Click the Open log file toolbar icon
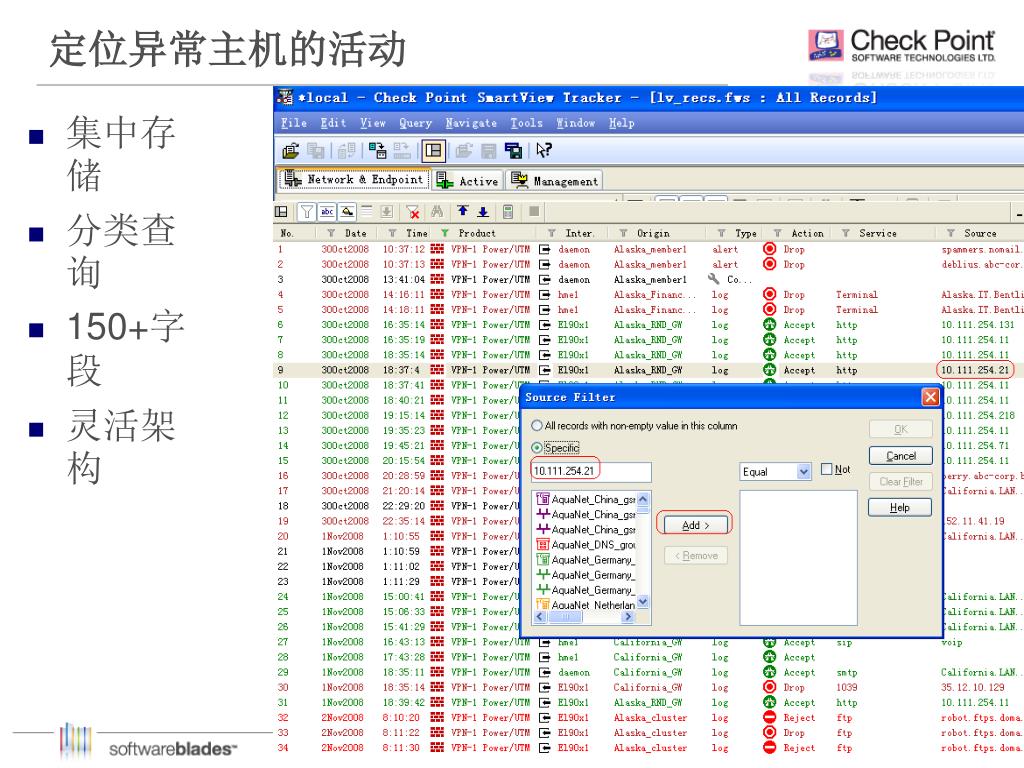This screenshot has width=1024, height=768. [x=291, y=152]
